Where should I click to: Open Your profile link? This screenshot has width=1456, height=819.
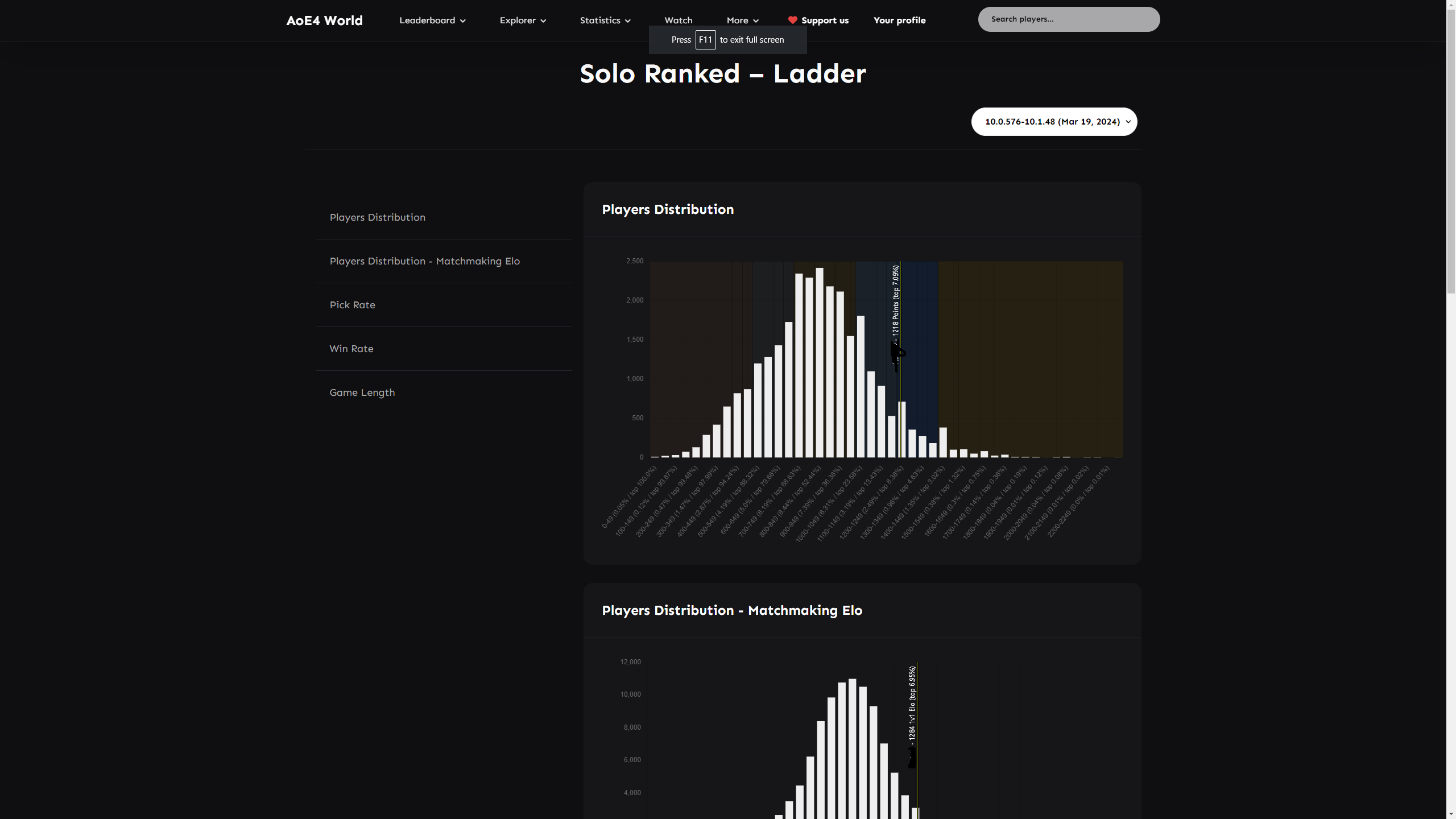point(899,20)
